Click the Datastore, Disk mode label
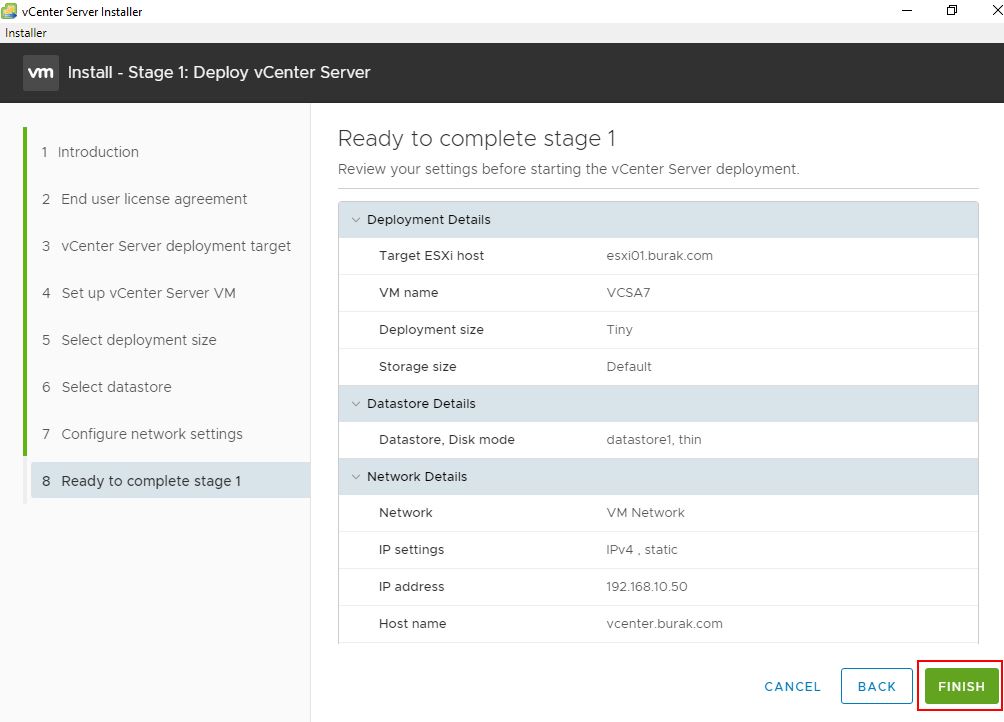The width and height of the screenshot is (1004, 722). pos(446,440)
